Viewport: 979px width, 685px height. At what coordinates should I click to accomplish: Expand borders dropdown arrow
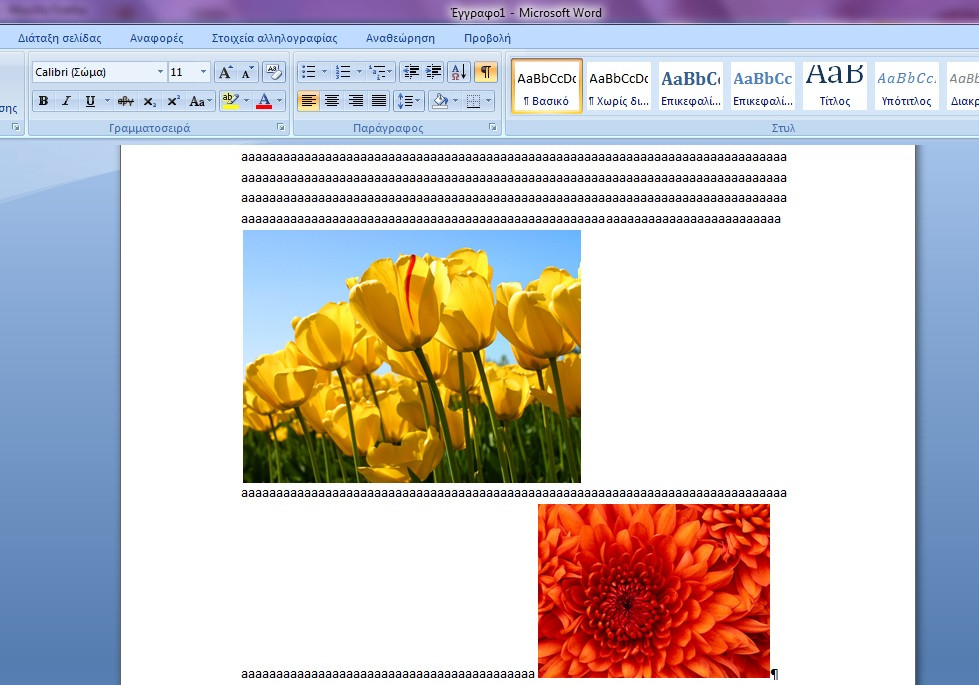489,101
